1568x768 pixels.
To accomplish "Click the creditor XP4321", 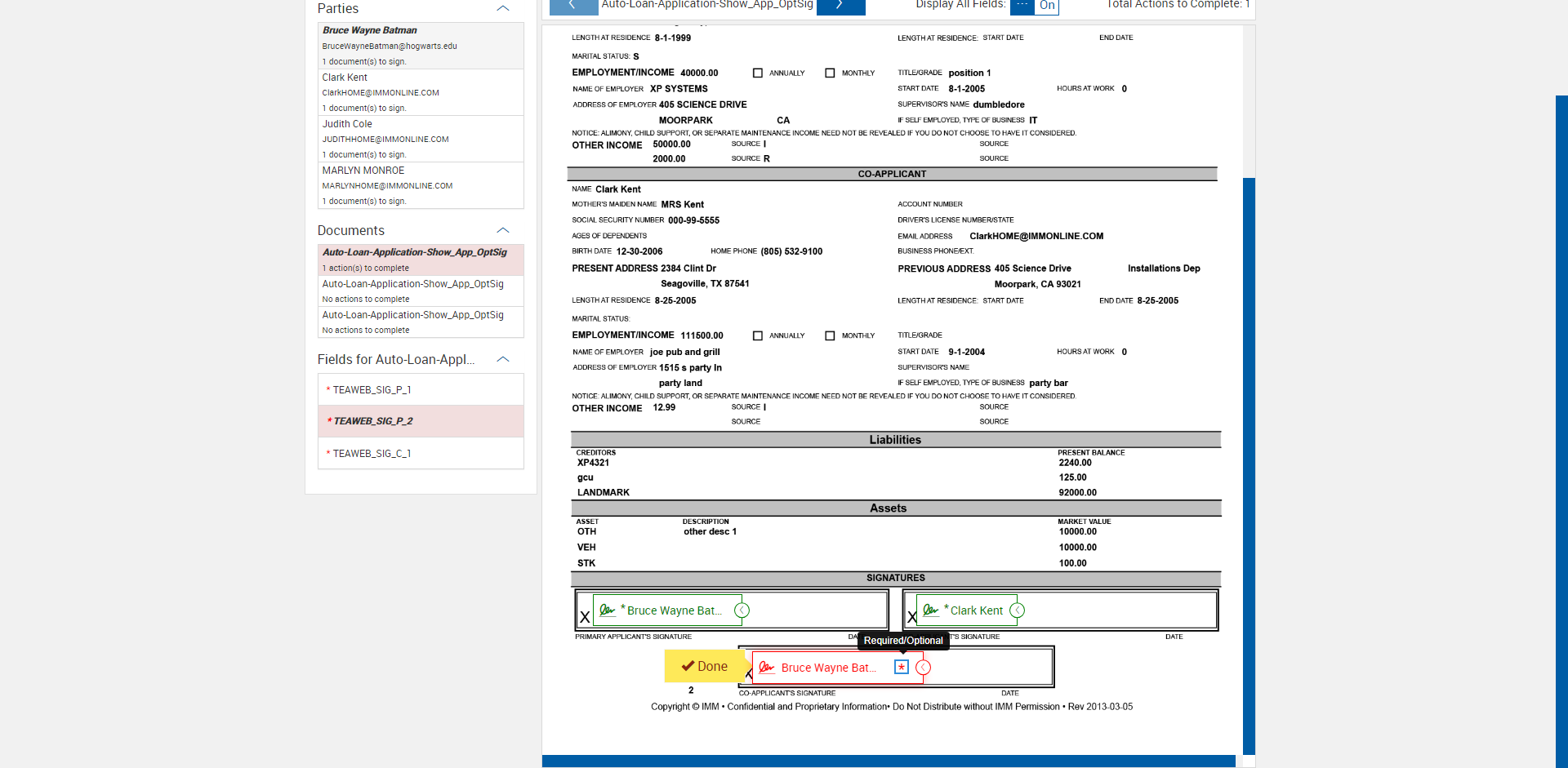I will (593, 463).
